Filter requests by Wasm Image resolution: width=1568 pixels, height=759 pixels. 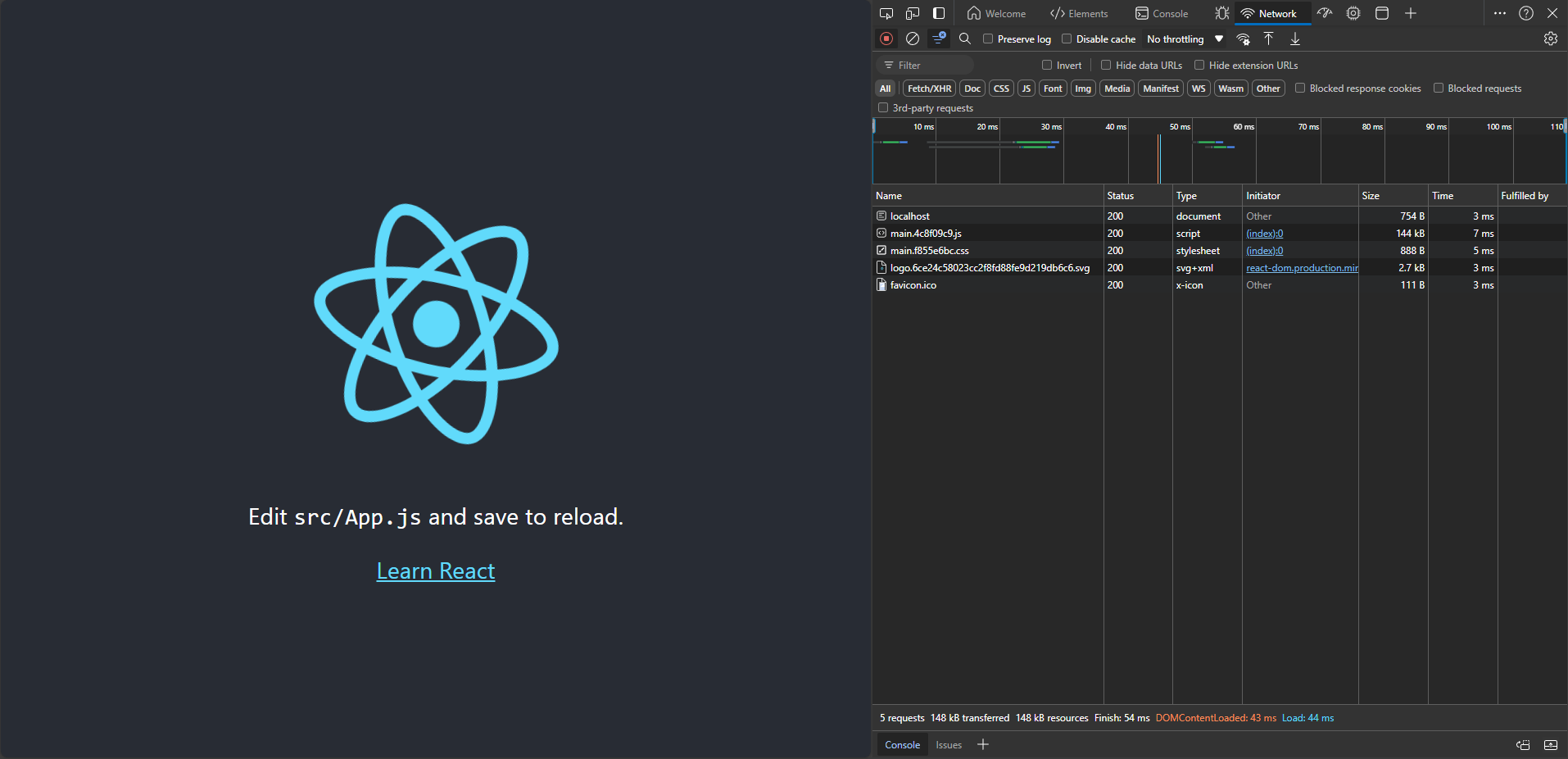click(1230, 89)
